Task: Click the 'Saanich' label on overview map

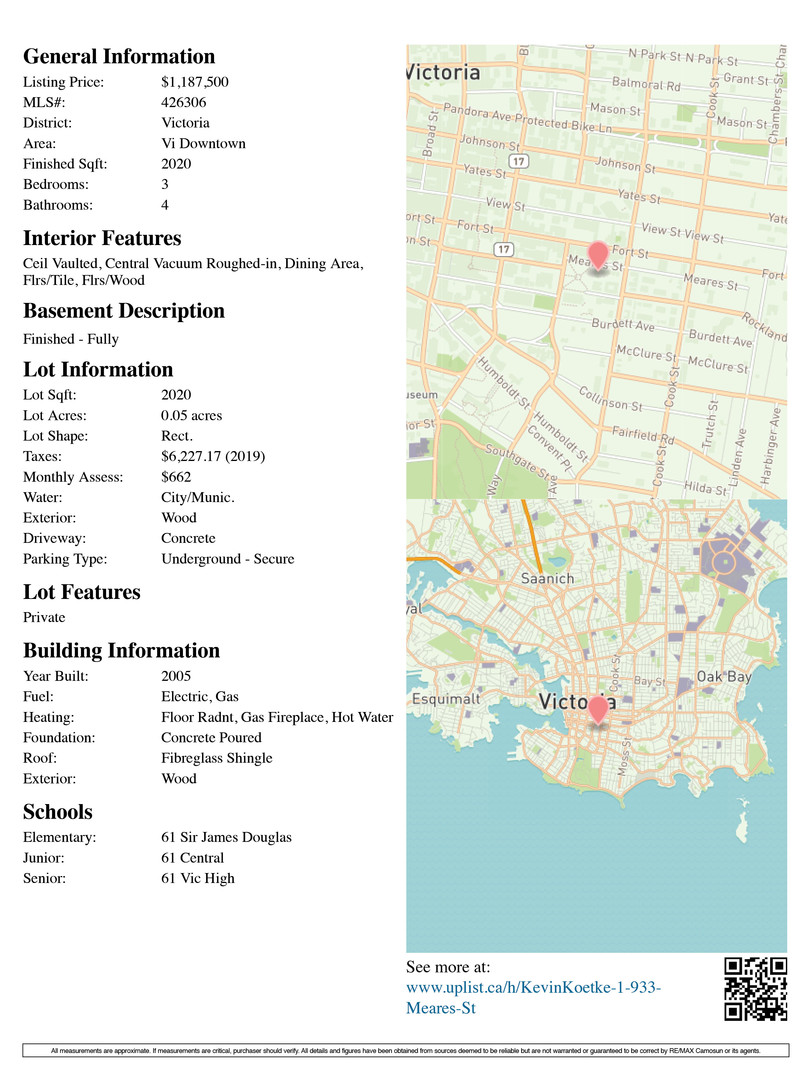Action: coord(547,579)
